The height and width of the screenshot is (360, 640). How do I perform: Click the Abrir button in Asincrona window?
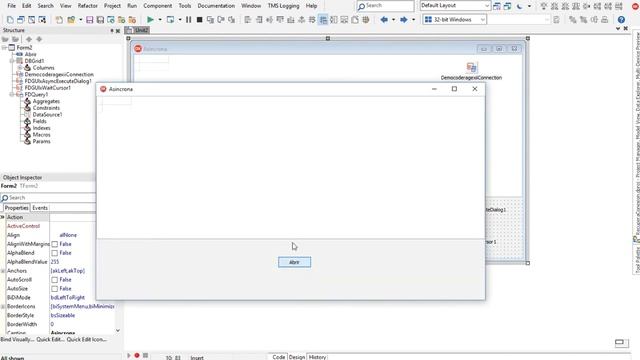pos(294,262)
